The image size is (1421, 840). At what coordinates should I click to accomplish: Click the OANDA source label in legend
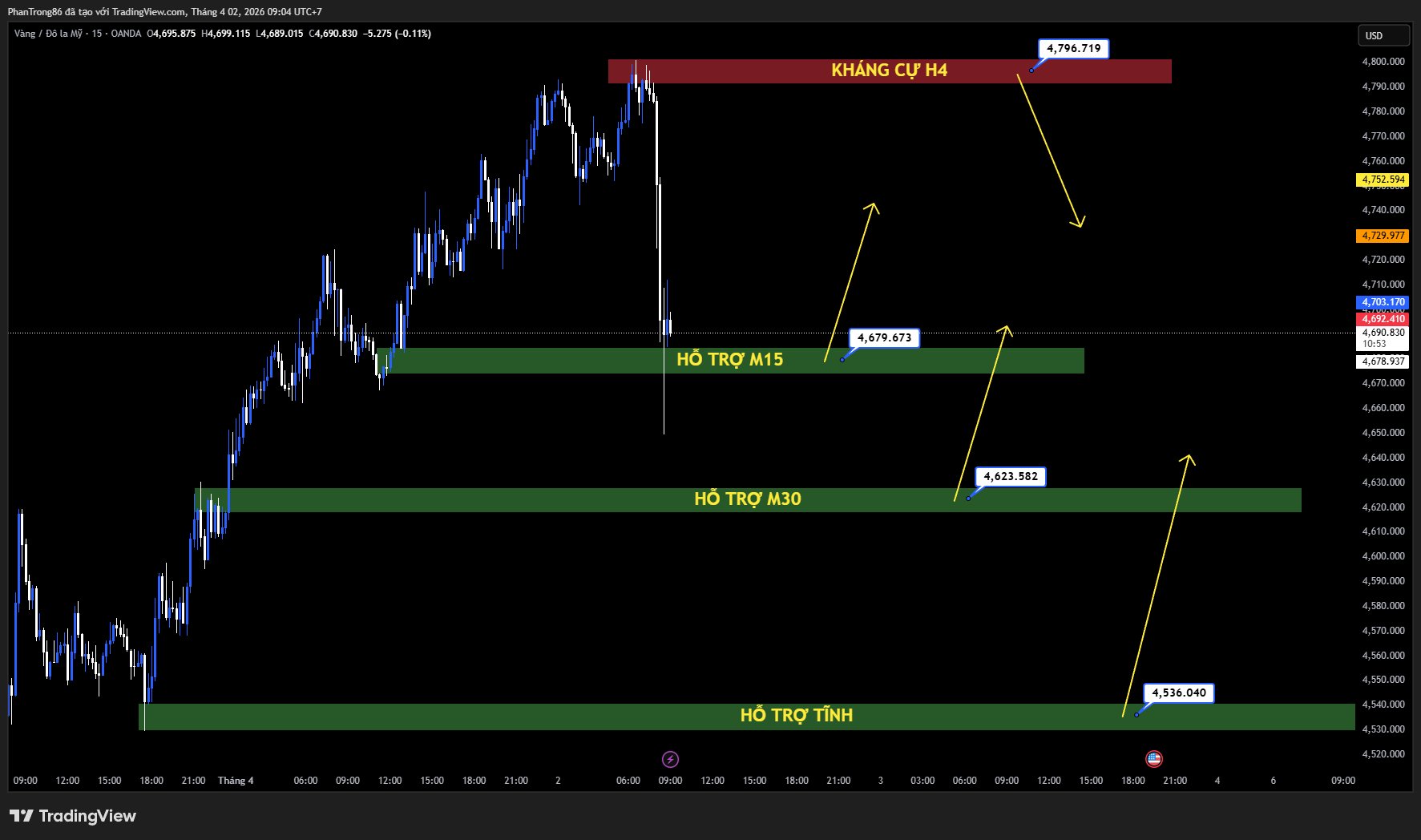pos(126,34)
